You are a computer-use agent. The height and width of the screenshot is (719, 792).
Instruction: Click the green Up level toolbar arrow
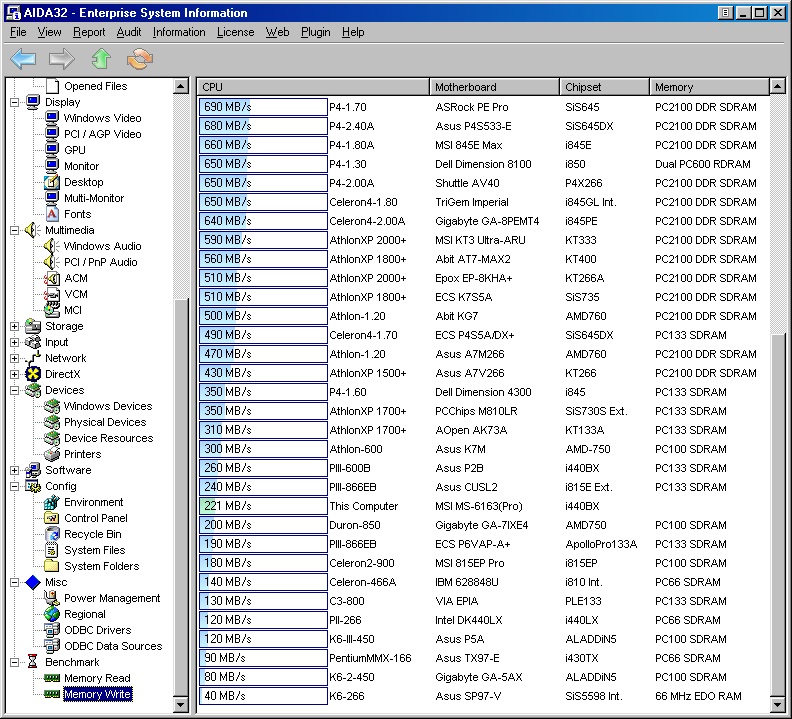101,59
